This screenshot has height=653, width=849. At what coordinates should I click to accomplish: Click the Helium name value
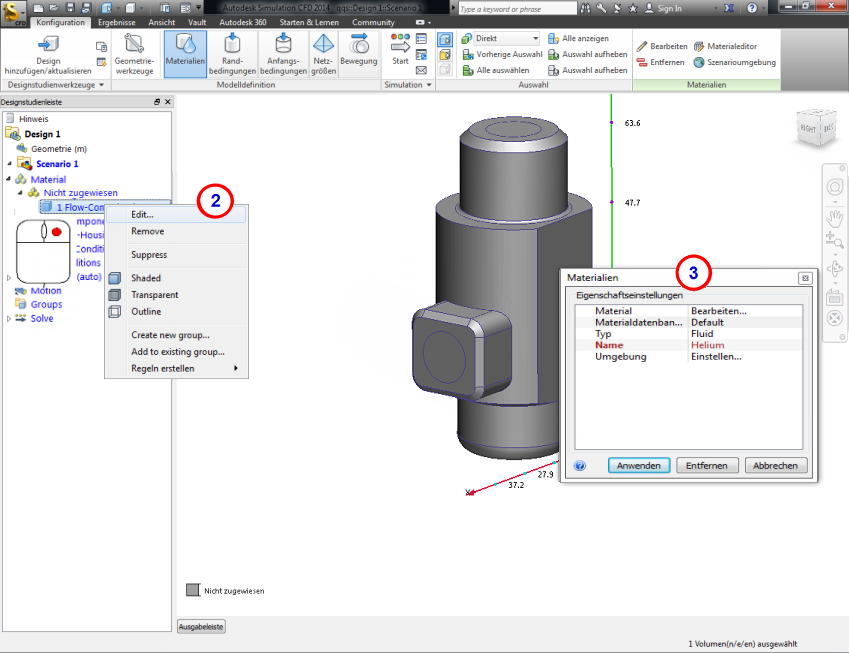707,345
